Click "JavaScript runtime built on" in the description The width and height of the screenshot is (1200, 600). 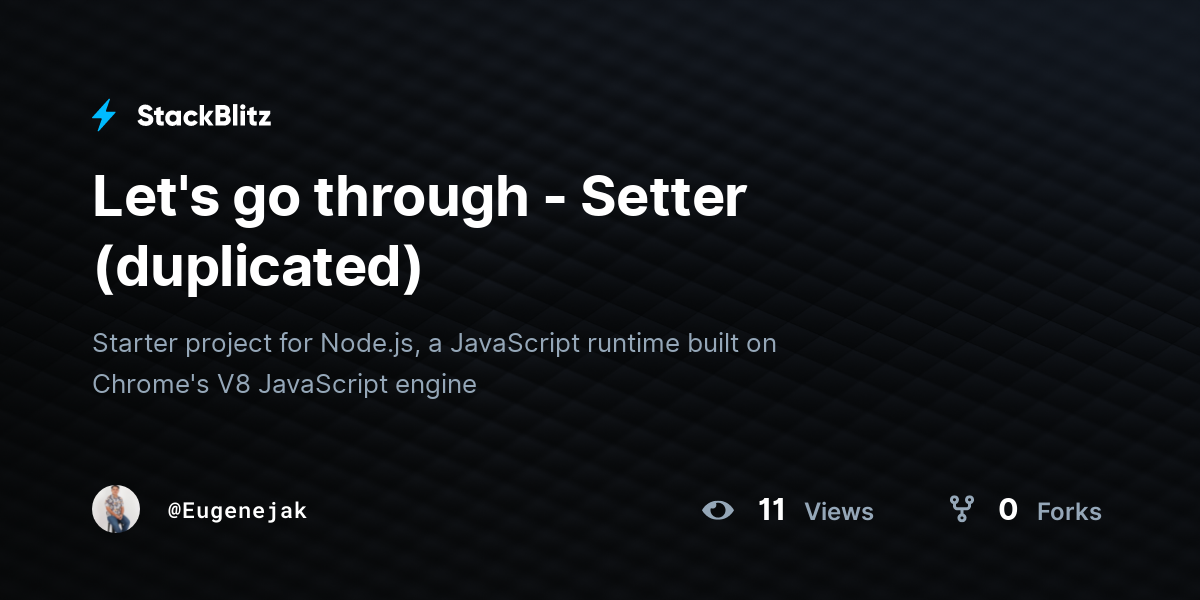click(612, 343)
